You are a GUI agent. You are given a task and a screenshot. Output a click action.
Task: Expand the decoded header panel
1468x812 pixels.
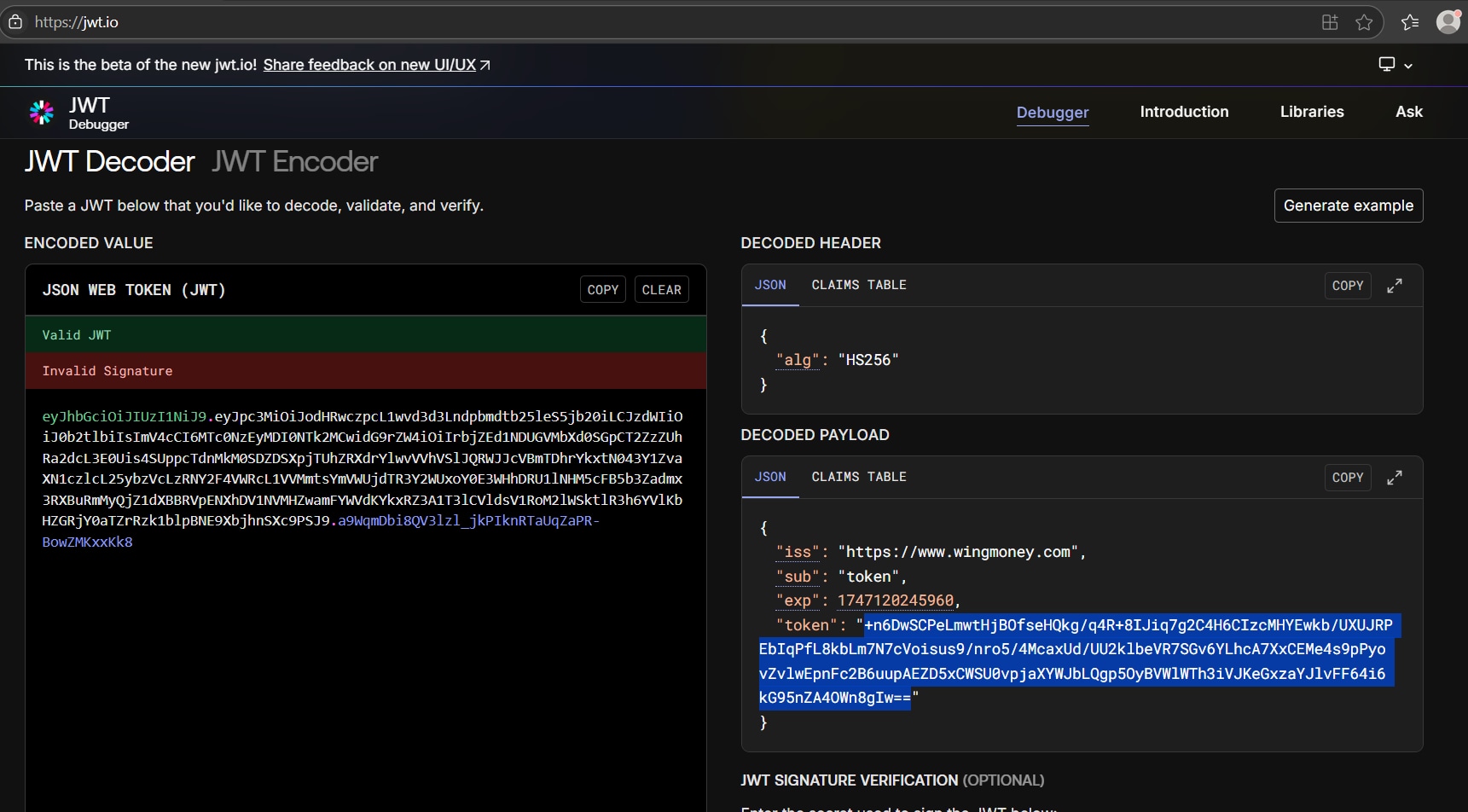[x=1395, y=286]
